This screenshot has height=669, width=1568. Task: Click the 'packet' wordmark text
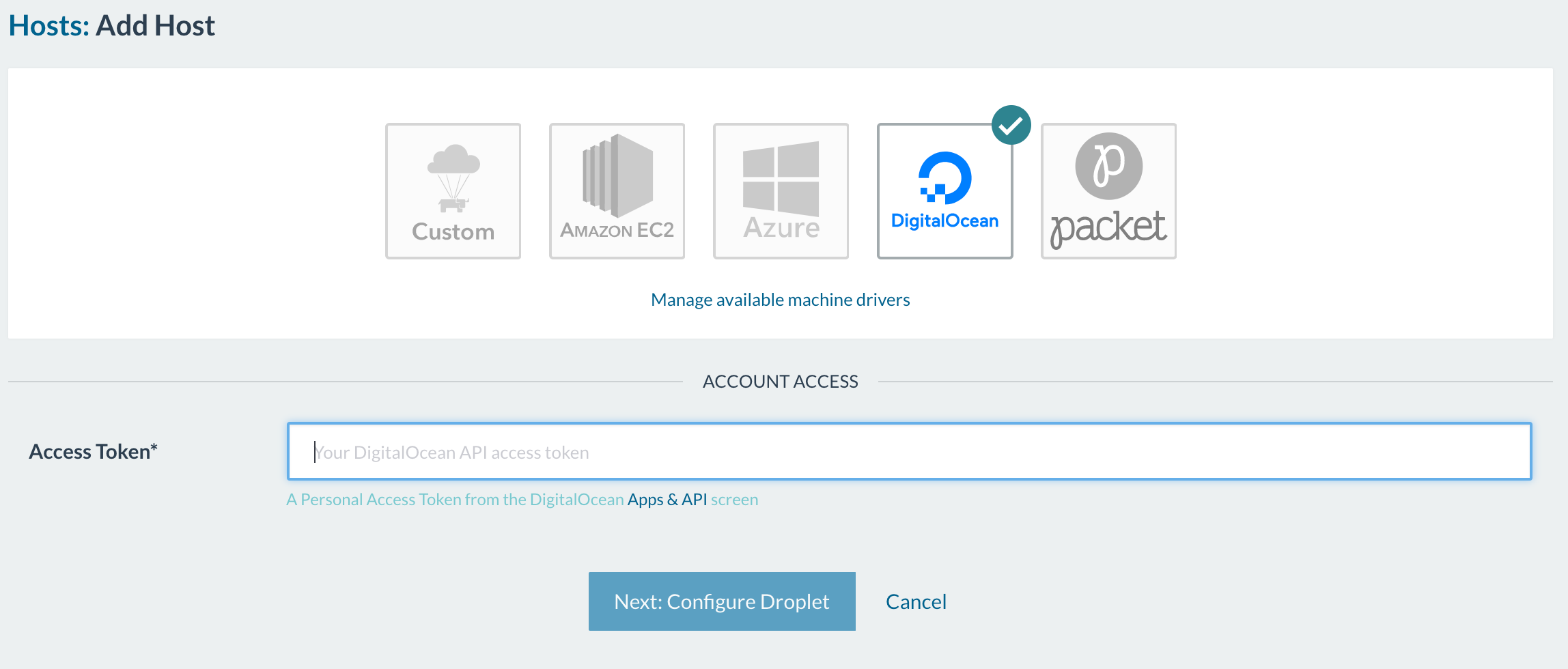tap(1108, 227)
